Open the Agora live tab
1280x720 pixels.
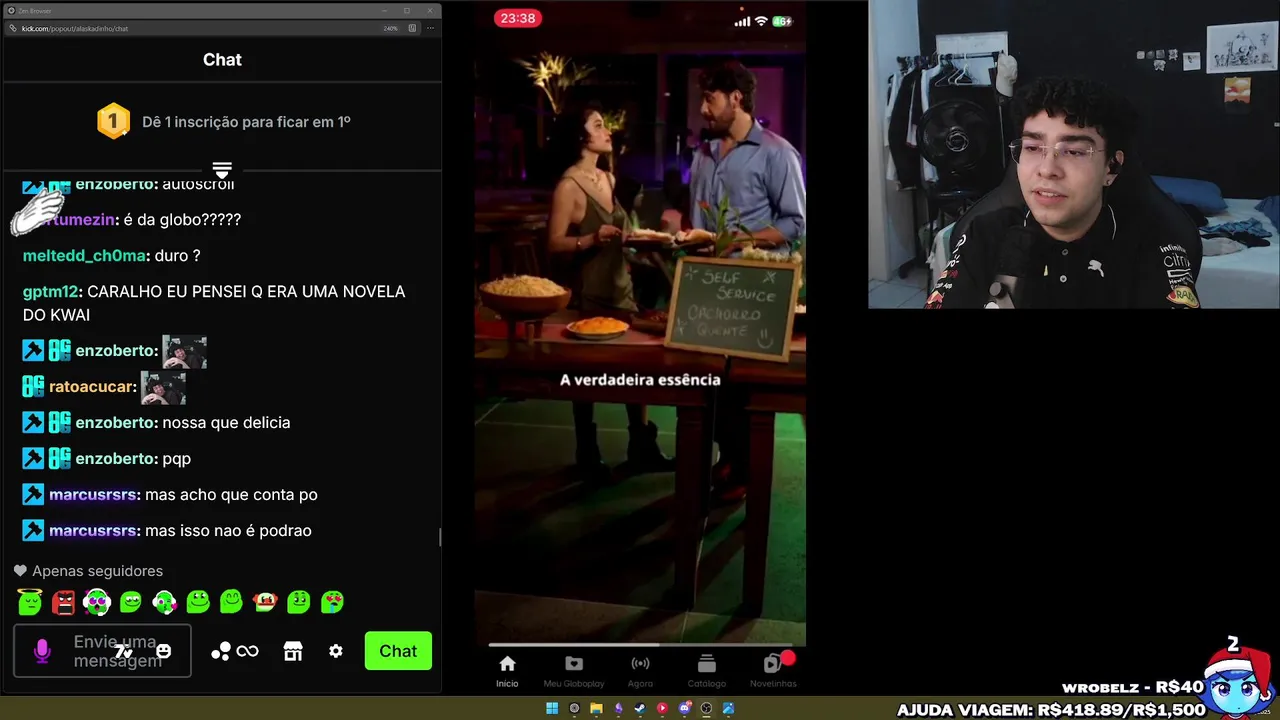pyautogui.click(x=640, y=671)
